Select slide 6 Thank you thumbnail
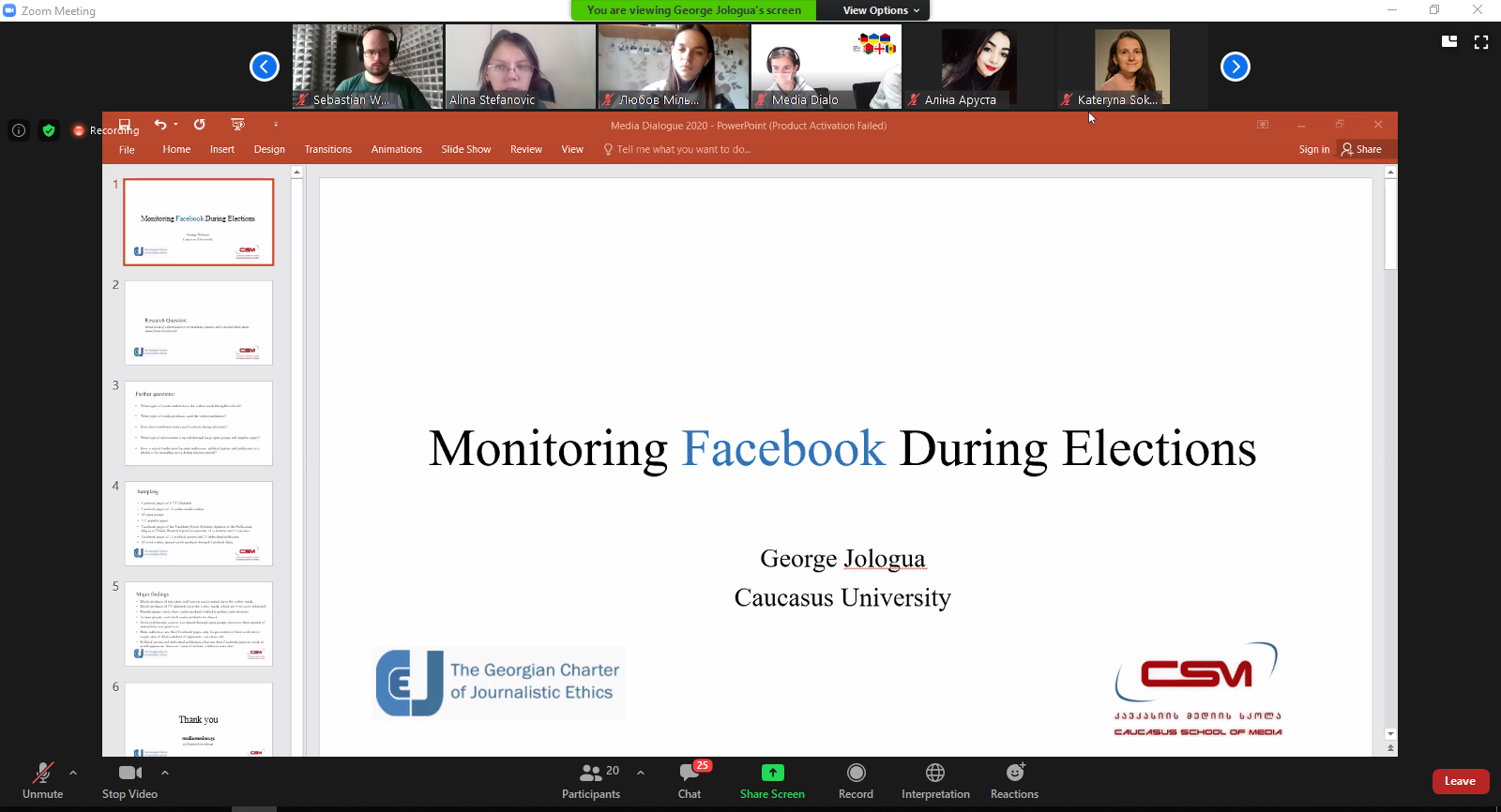Image resolution: width=1501 pixels, height=812 pixels. [199, 719]
